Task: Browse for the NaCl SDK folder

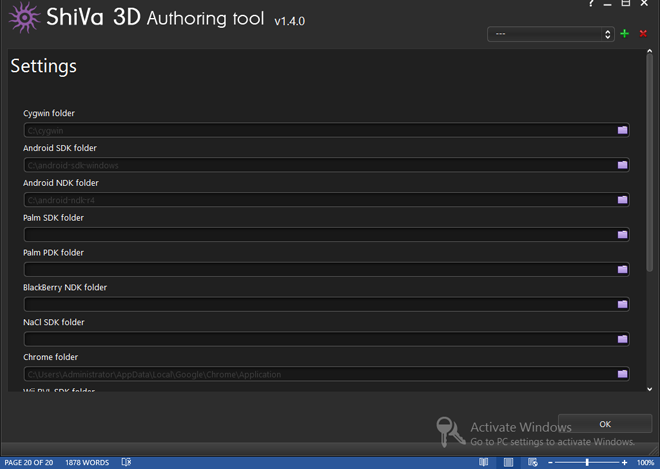Action: pos(622,339)
